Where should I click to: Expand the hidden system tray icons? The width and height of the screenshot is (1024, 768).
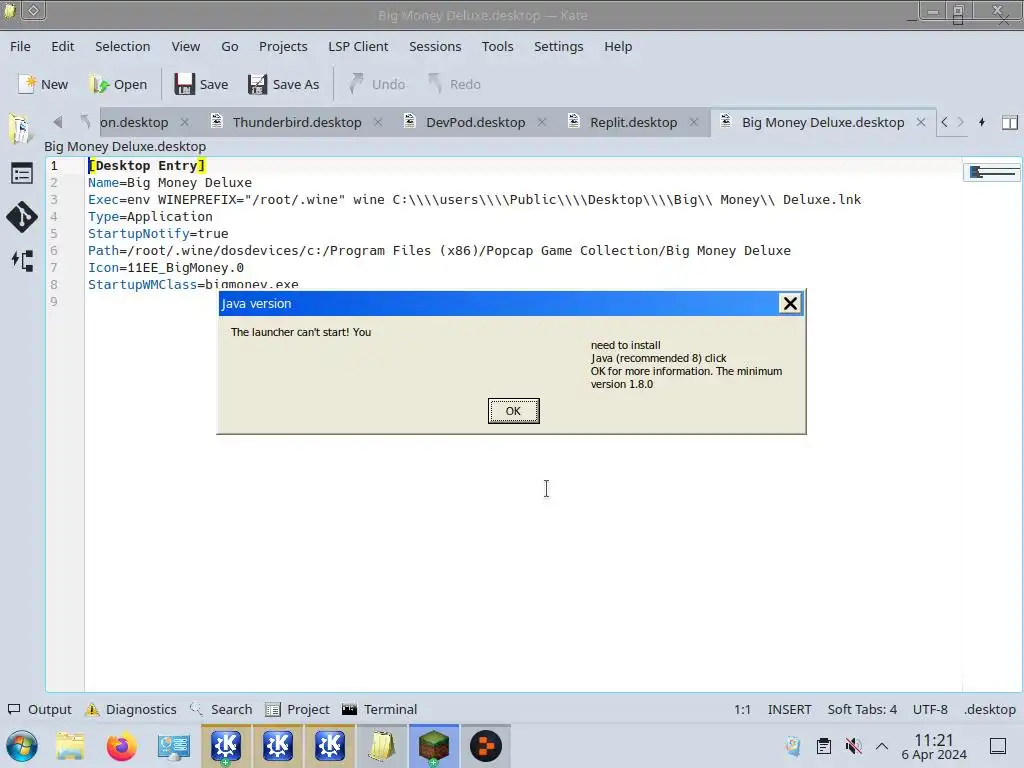[882, 746]
